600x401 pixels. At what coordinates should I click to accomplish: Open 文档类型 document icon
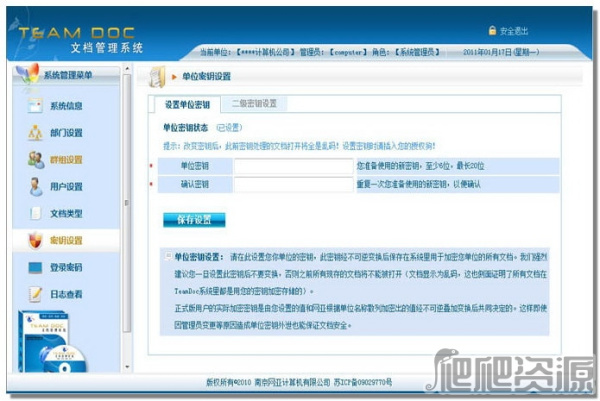(x=34, y=213)
